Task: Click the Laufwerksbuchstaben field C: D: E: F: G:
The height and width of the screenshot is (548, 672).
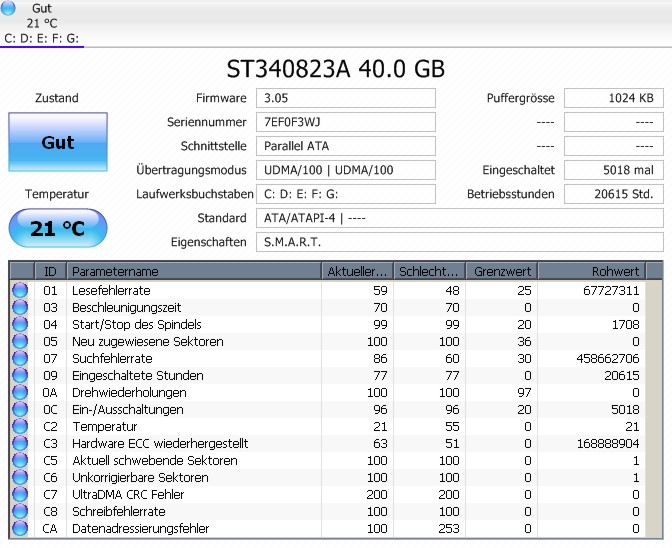Action: (346, 194)
